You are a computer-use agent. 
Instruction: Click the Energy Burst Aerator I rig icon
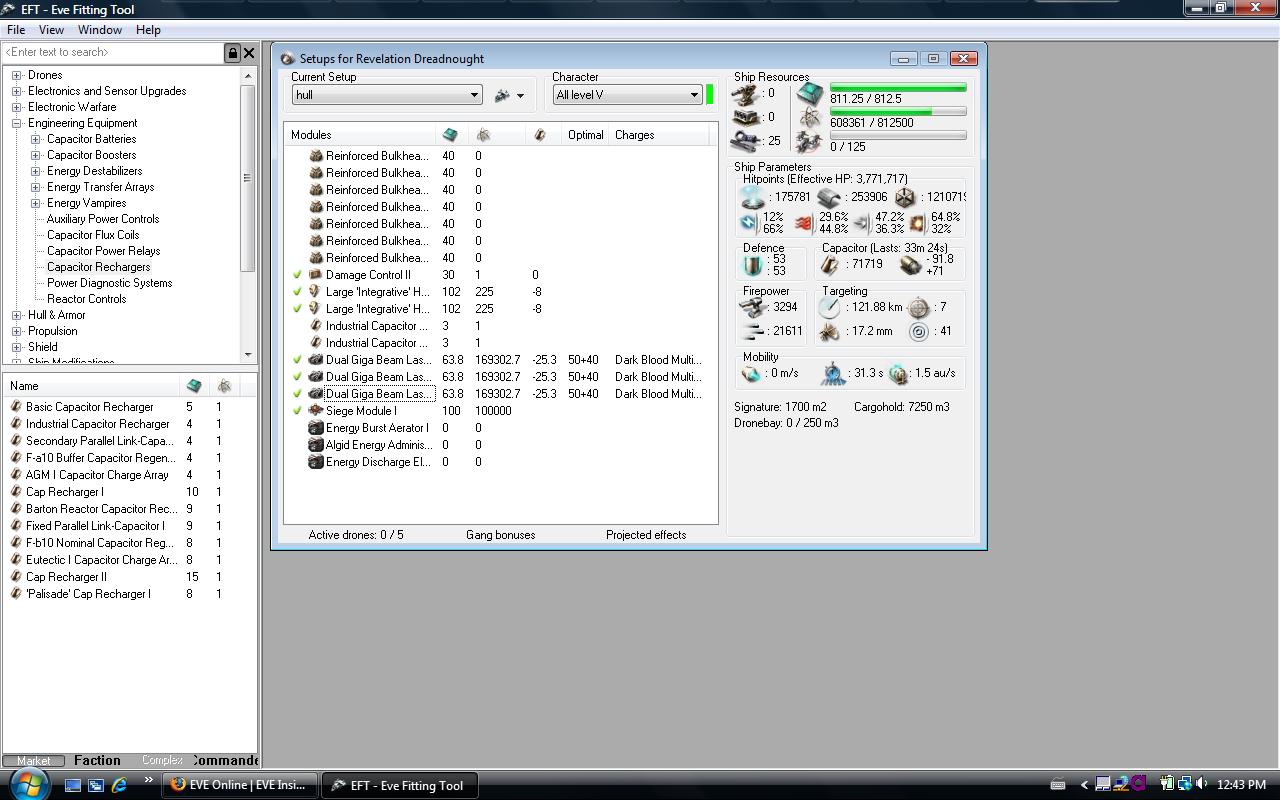click(316, 428)
